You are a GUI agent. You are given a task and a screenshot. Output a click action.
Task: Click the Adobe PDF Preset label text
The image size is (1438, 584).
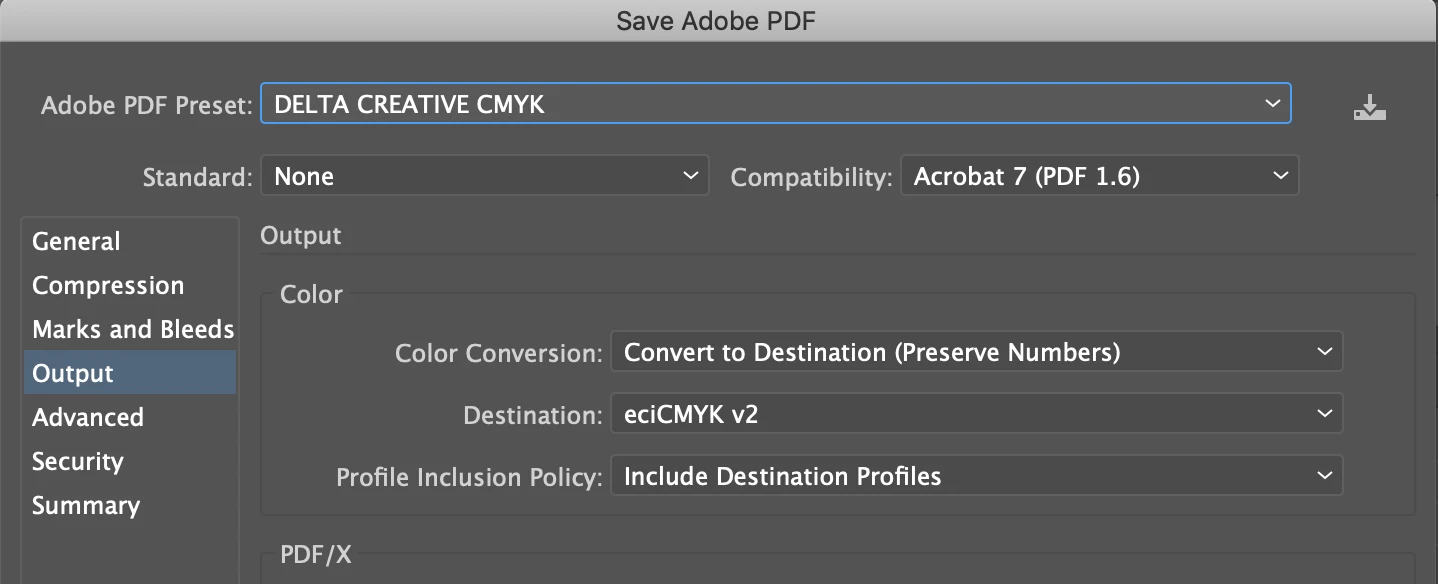(x=146, y=105)
